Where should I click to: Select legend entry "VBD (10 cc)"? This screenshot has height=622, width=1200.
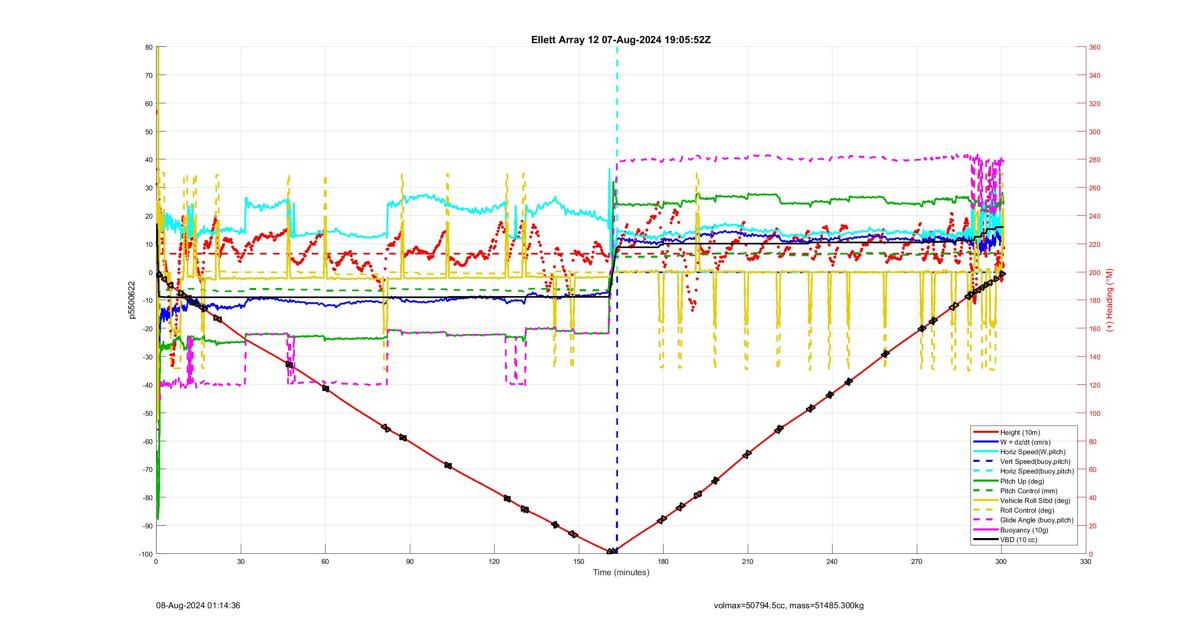point(1019,540)
